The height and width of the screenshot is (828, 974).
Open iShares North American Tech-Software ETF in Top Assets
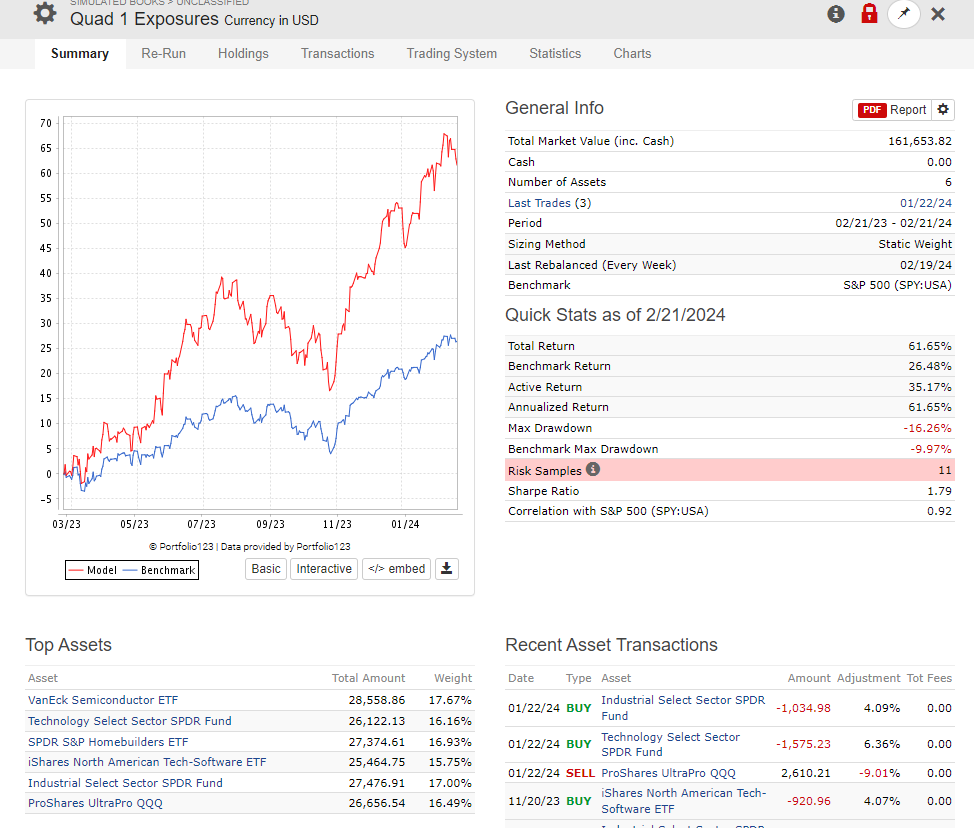point(147,762)
